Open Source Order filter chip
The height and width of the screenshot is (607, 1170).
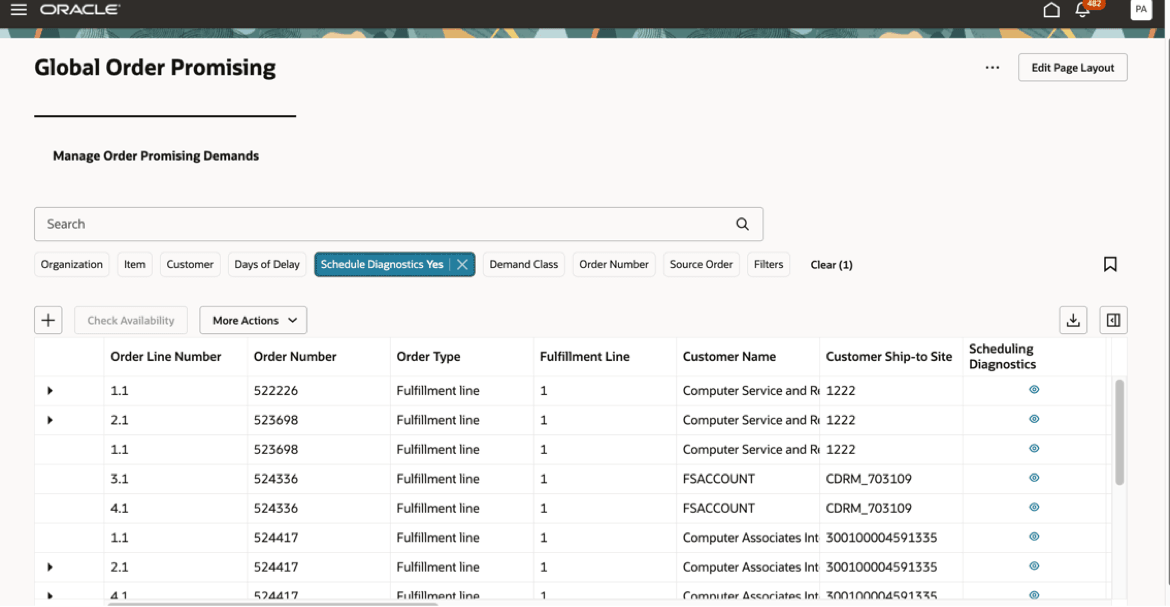(x=701, y=264)
